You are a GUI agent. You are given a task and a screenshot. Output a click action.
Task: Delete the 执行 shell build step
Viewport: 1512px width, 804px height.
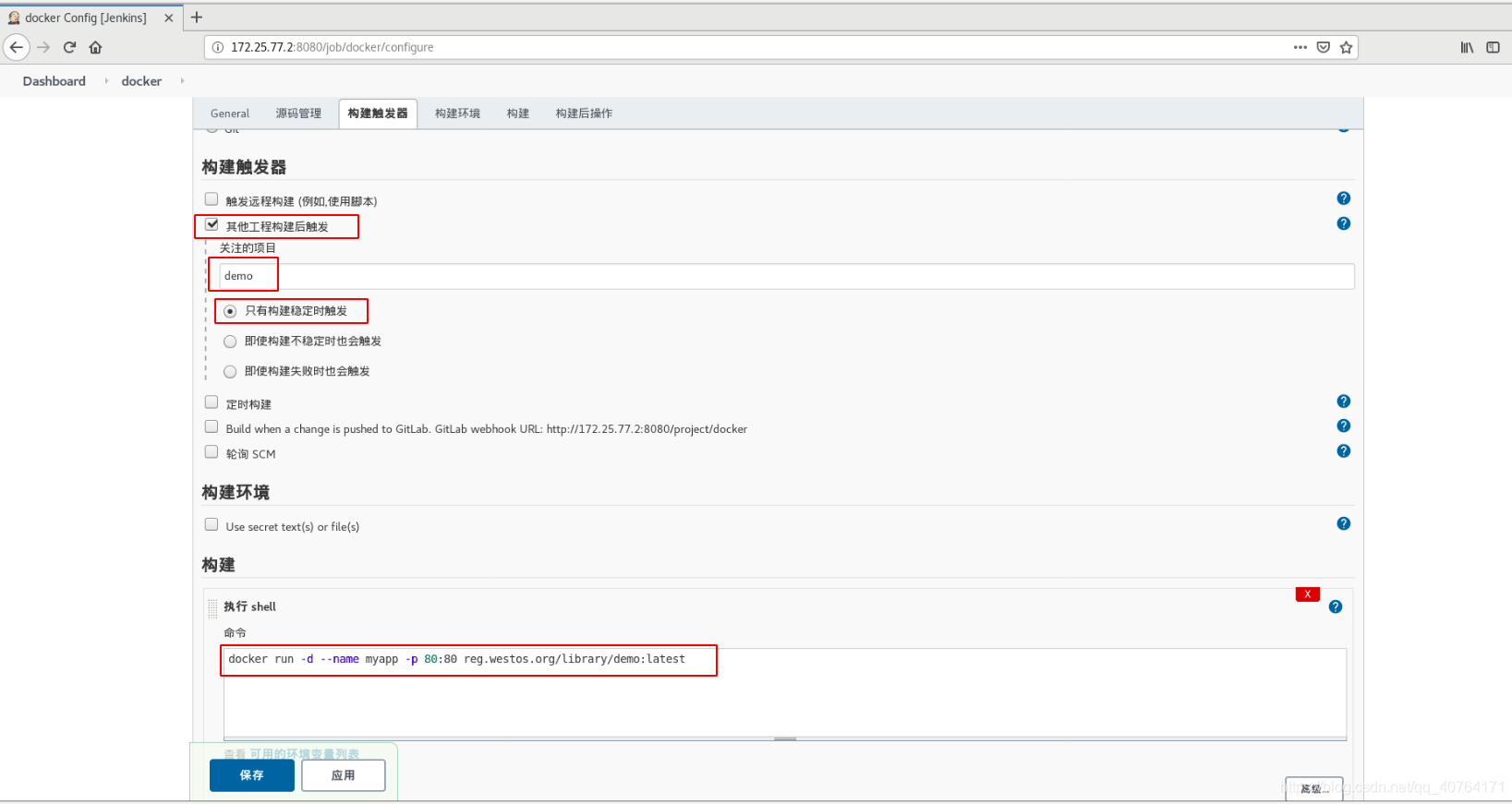(1308, 594)
